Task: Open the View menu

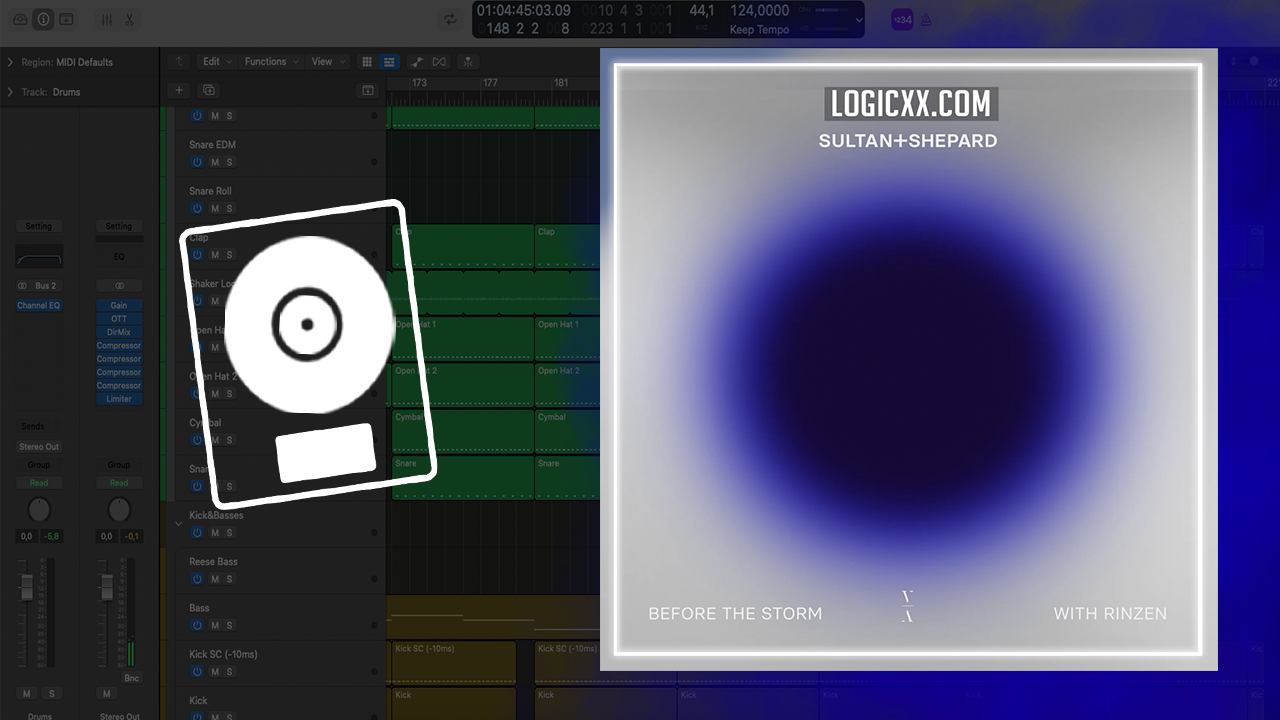Action: point(327,62)
